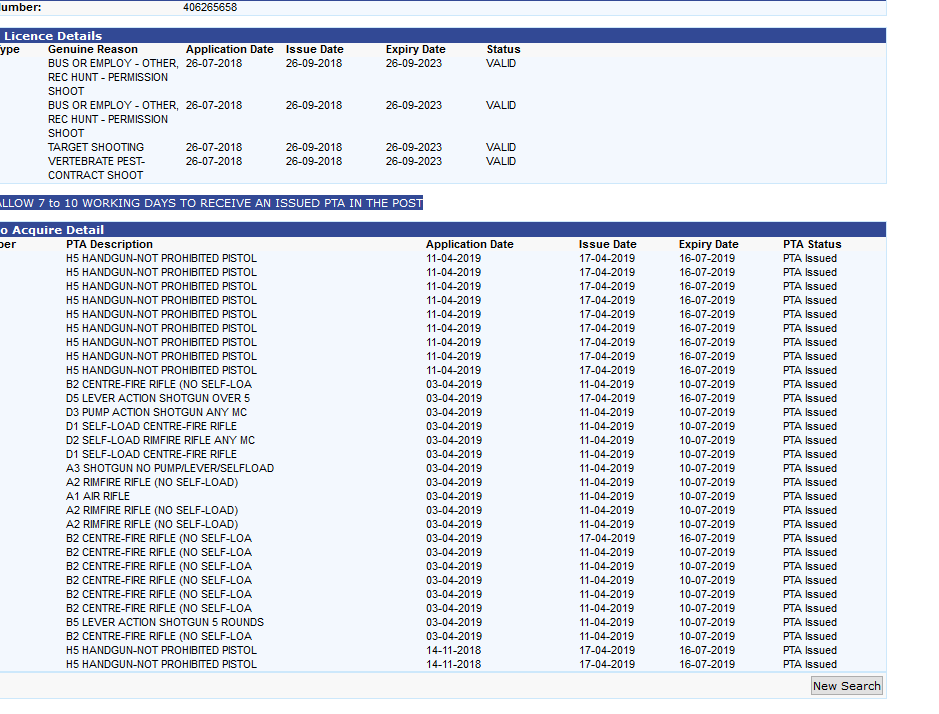Click the Licence Details section header

point(52,36)
